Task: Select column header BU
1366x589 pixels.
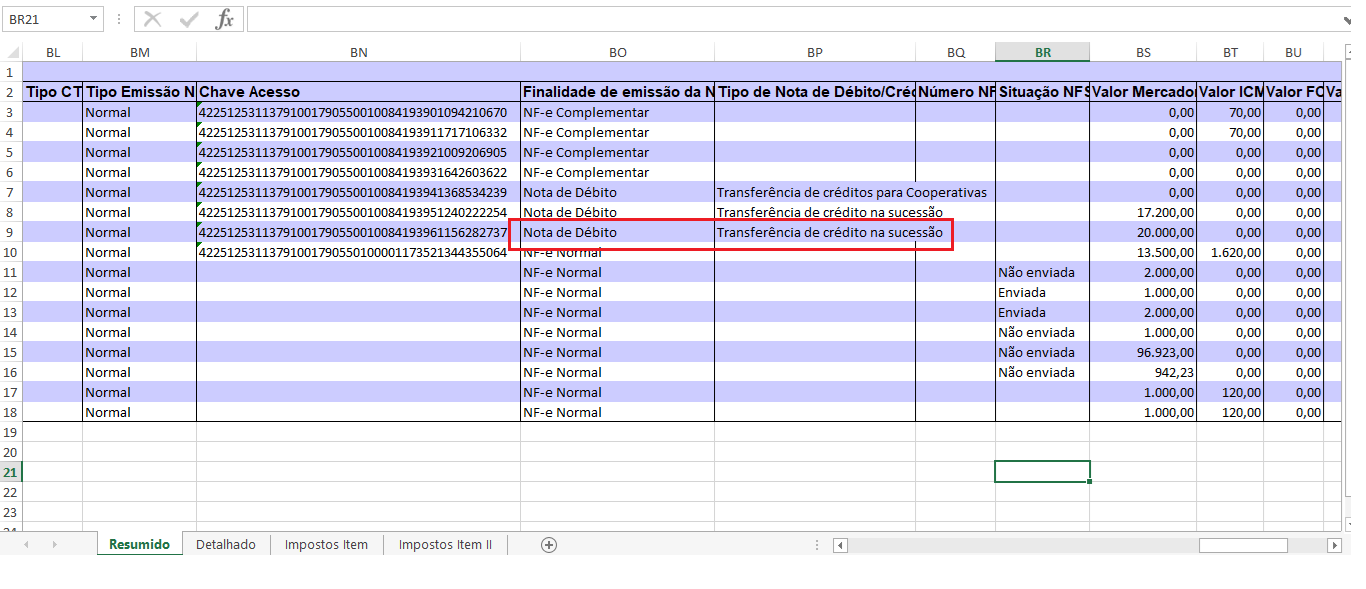Action: [1293, 52]
